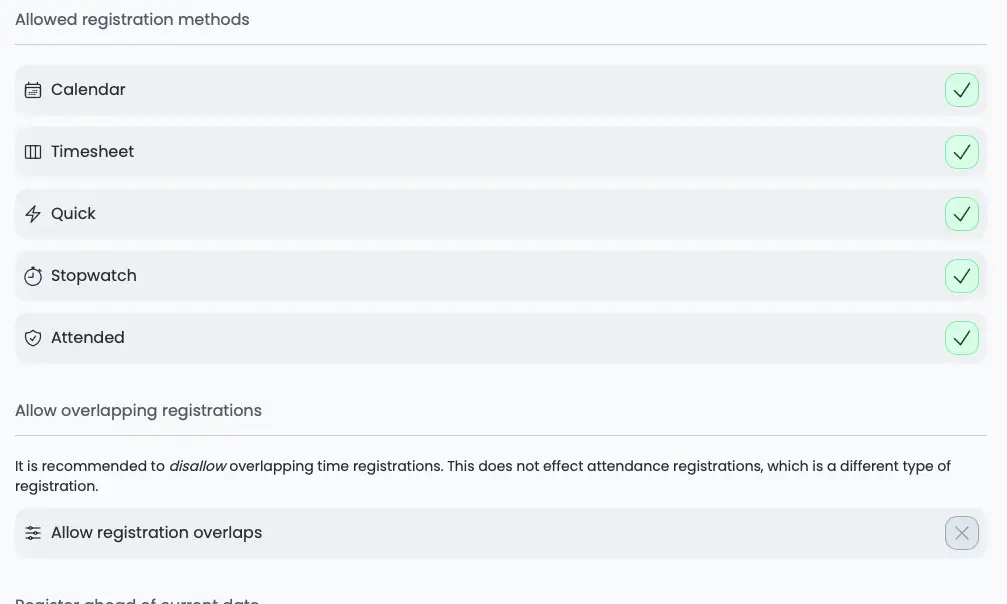Click the Allow overlapping registrations heading

tap(138, 411)
